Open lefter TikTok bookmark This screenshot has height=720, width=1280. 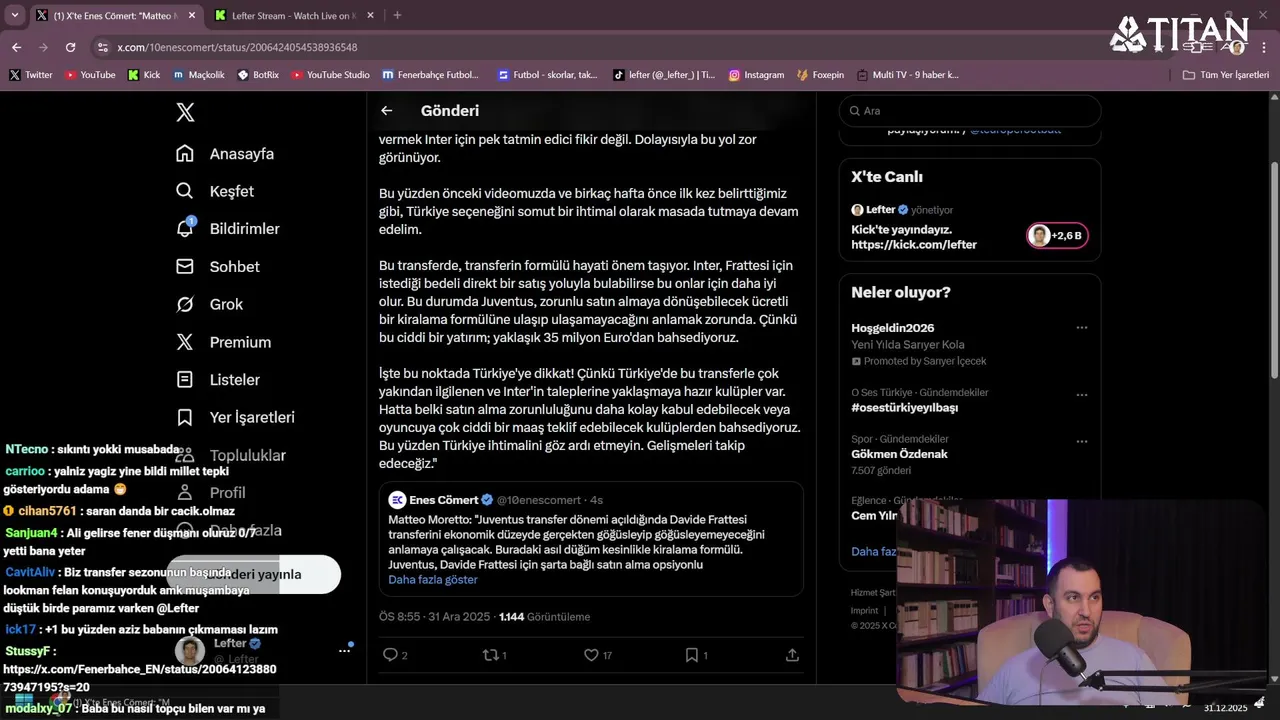coord(664,75)
